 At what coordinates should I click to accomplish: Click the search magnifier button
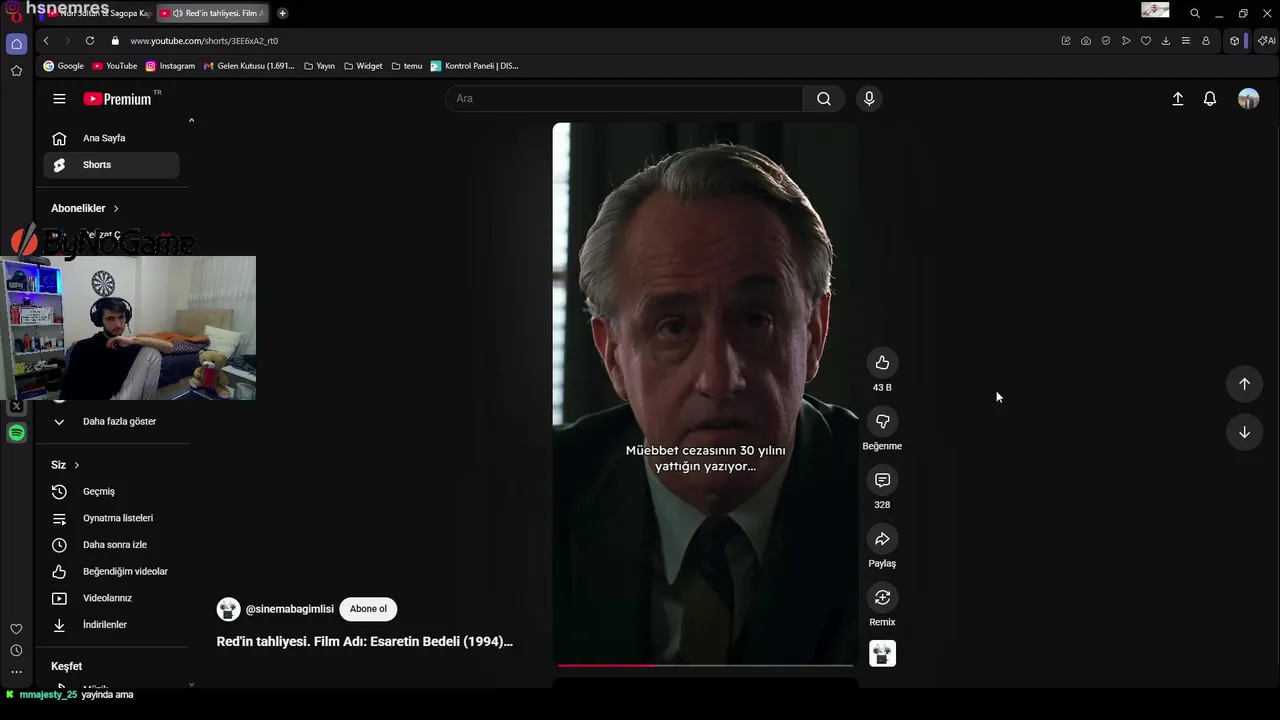824,98
